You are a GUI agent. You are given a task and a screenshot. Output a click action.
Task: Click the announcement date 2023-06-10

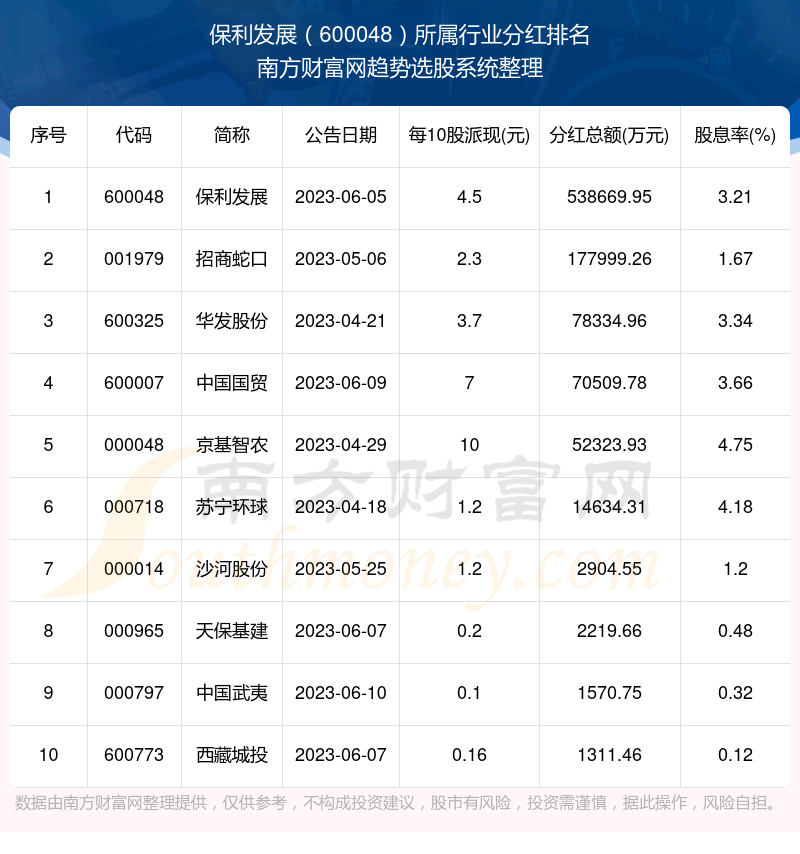(x=341, y=693)
